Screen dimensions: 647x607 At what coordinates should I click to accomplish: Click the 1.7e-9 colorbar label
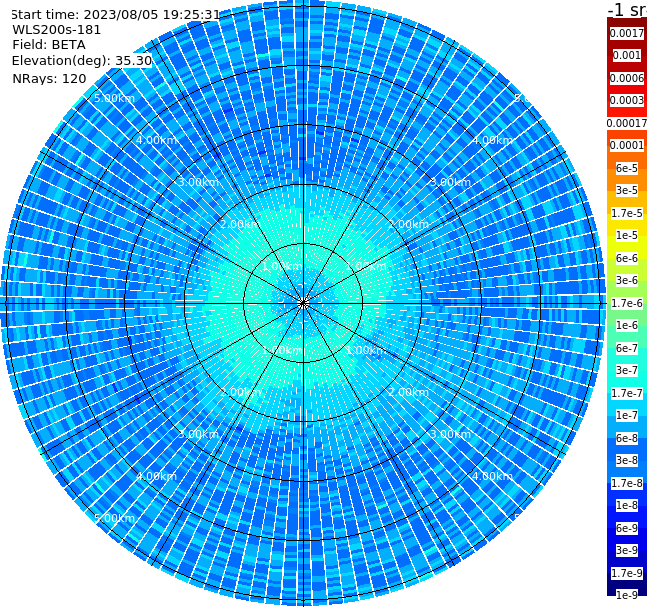627,573
